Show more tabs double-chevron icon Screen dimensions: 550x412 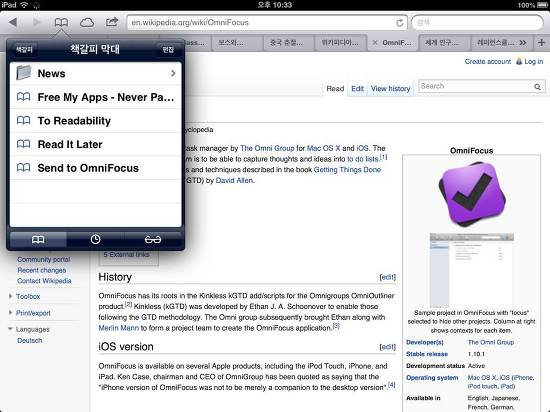click(523, 43)
